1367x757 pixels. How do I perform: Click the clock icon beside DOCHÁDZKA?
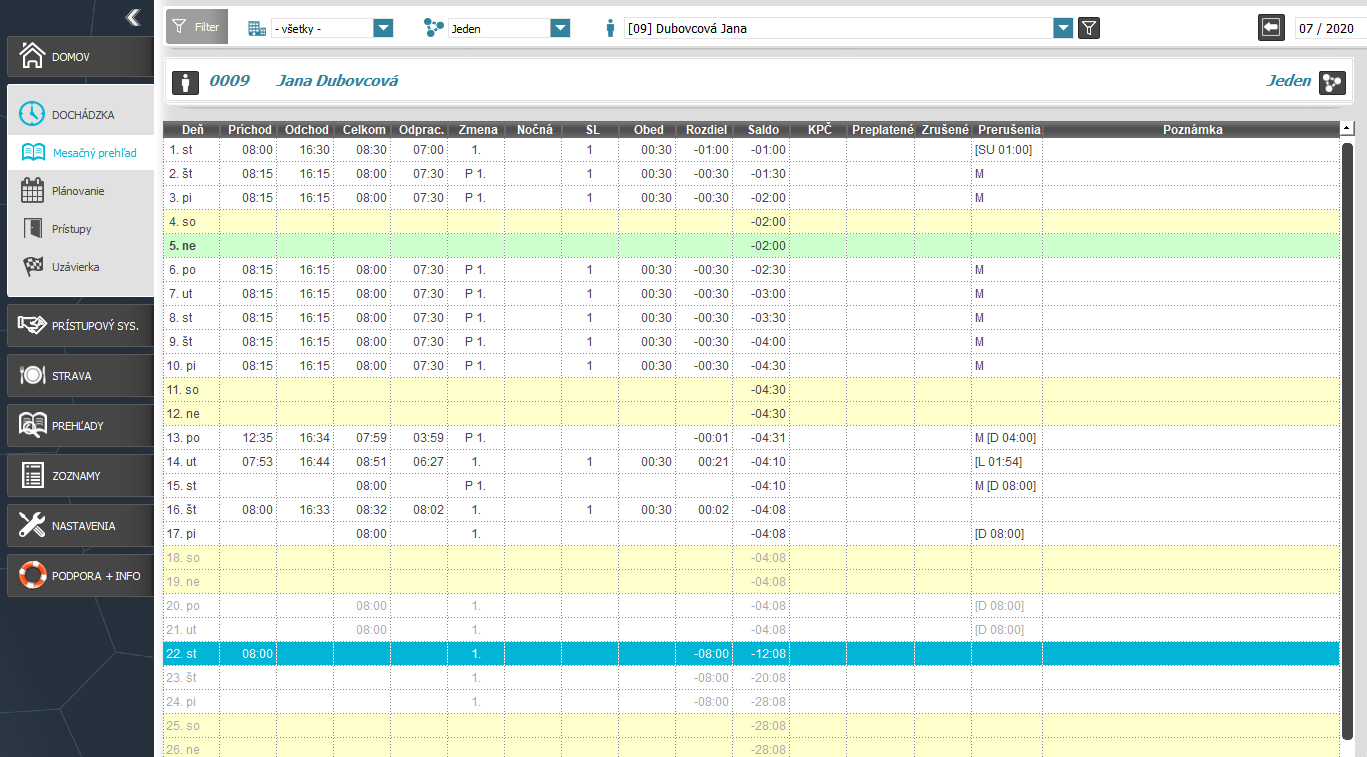tap(33, 114)
